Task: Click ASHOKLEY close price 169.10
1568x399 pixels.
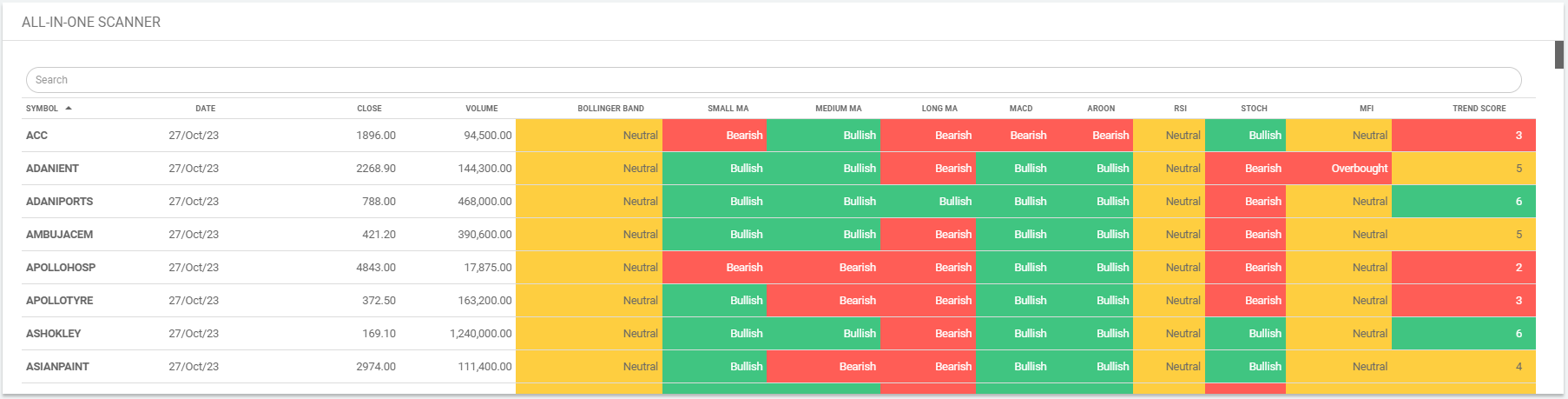Action: pyautogui.click(x=379, y=334)
